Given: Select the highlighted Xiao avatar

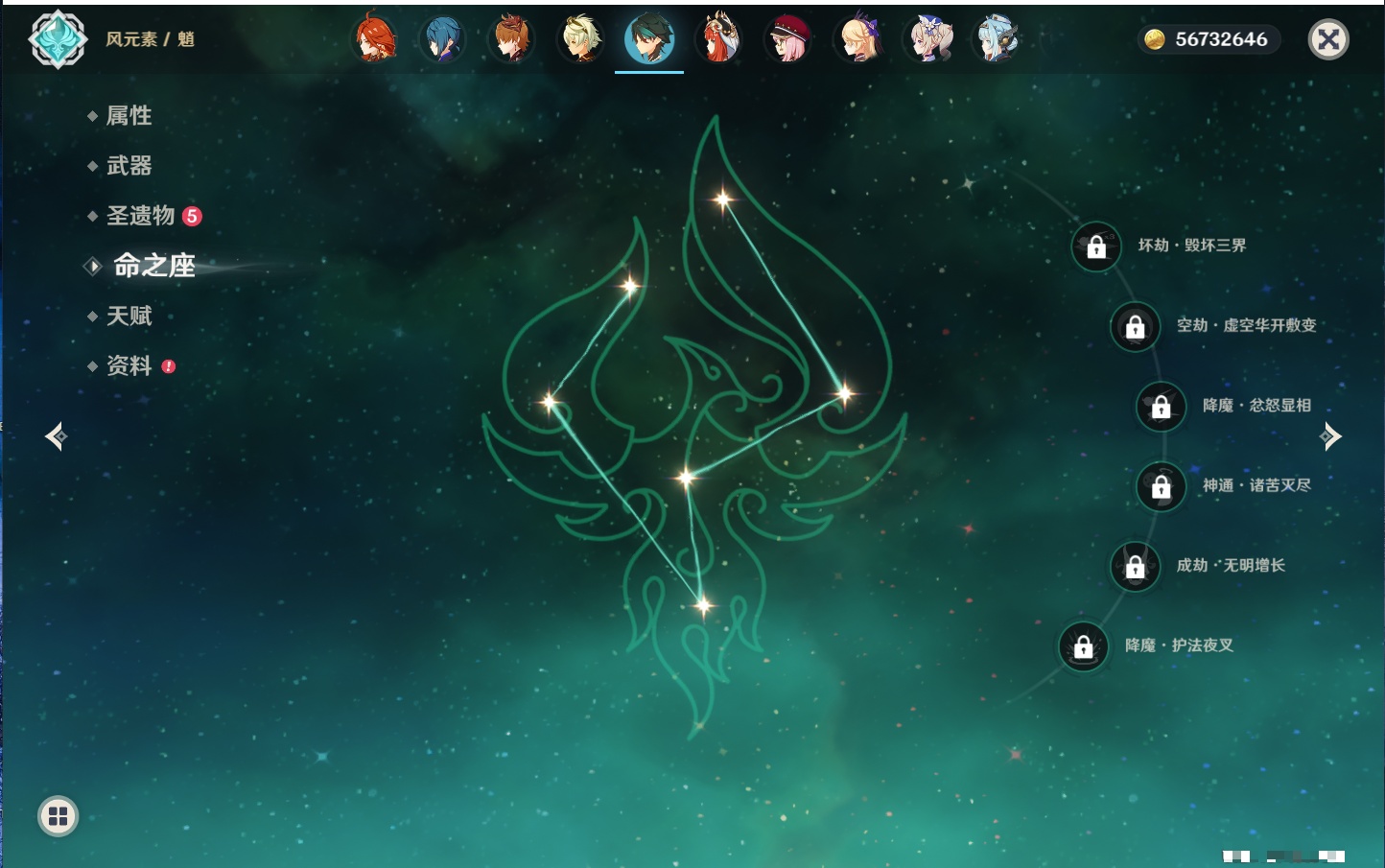Looking at the screenshot, I should pos(649,39).
